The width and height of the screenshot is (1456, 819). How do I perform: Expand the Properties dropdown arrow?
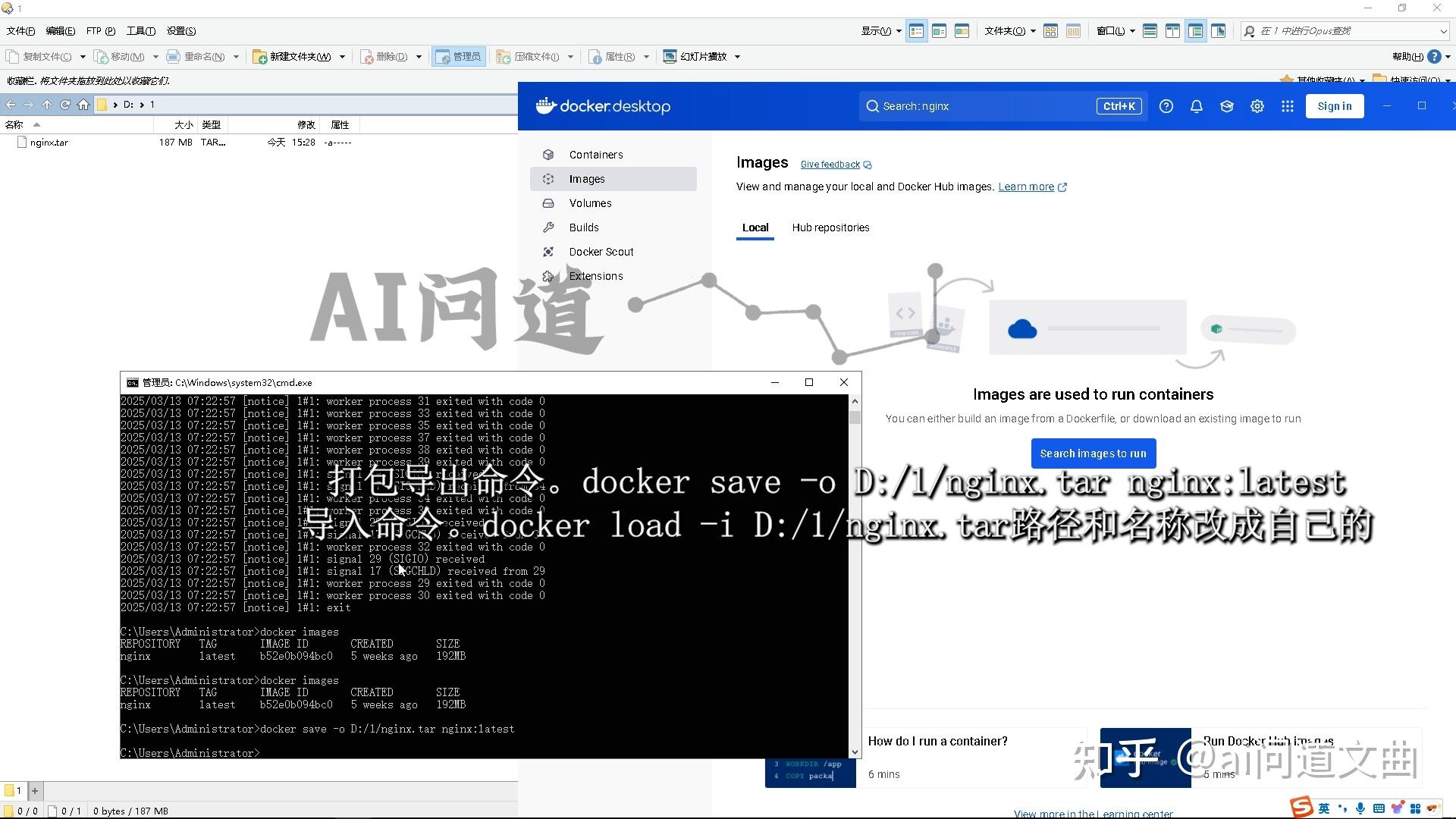coord(646,57)
